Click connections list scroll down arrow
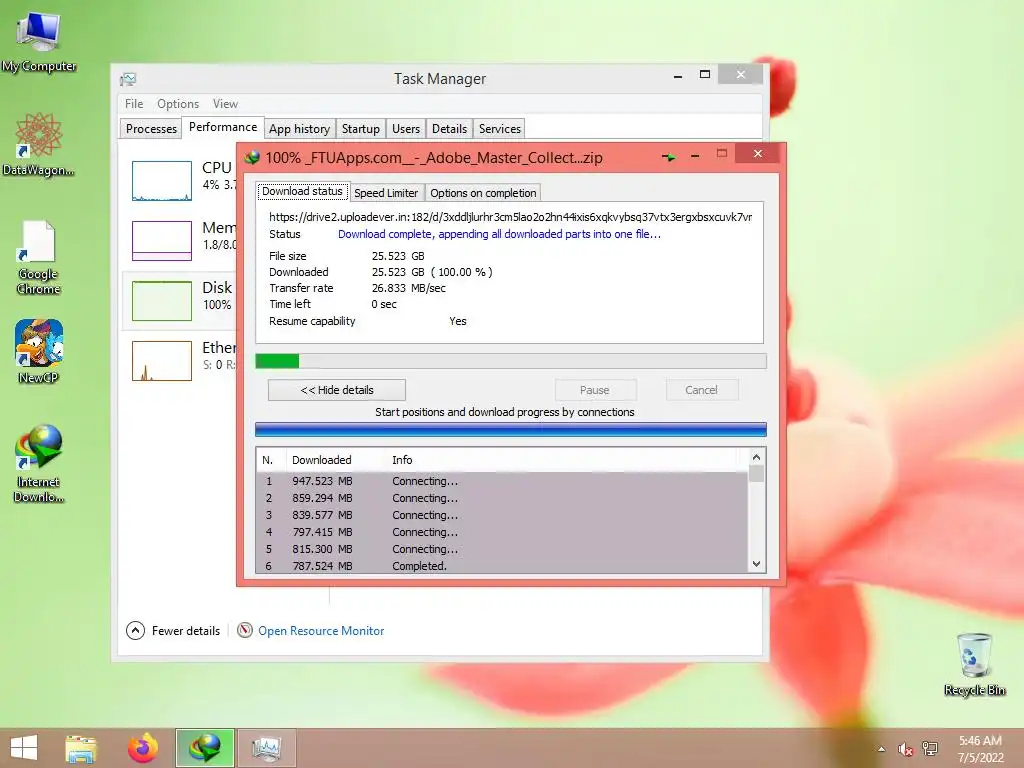 click(756, 564)
